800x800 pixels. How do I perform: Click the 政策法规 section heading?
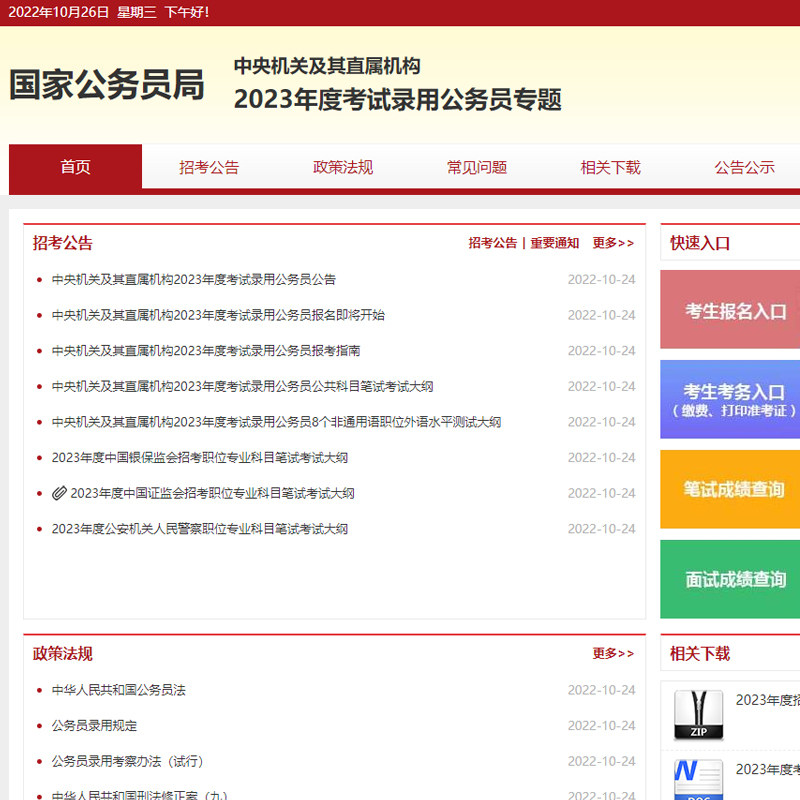(63, 653)
